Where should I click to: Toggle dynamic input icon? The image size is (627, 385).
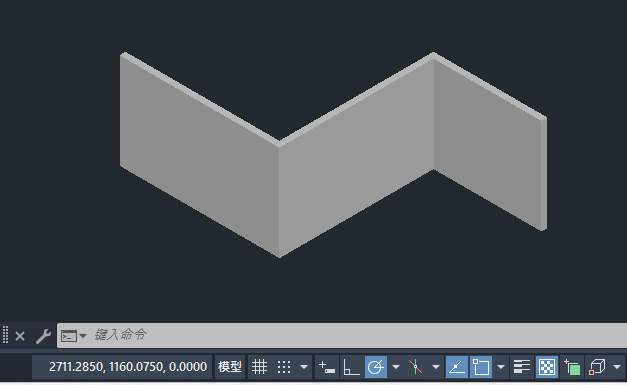click(x=327, y=367)
